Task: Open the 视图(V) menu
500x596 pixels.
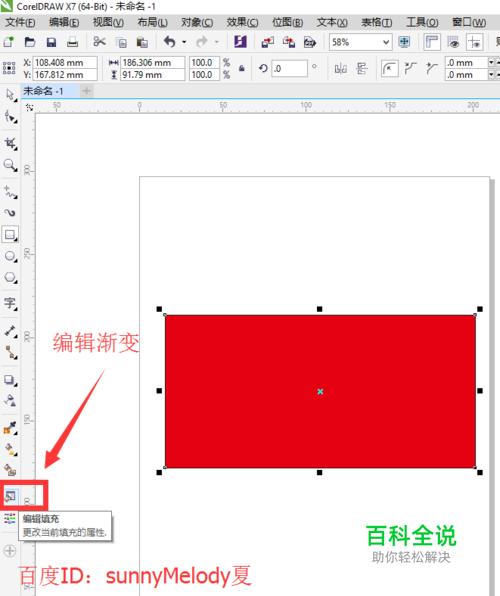Action: point(108,22)
